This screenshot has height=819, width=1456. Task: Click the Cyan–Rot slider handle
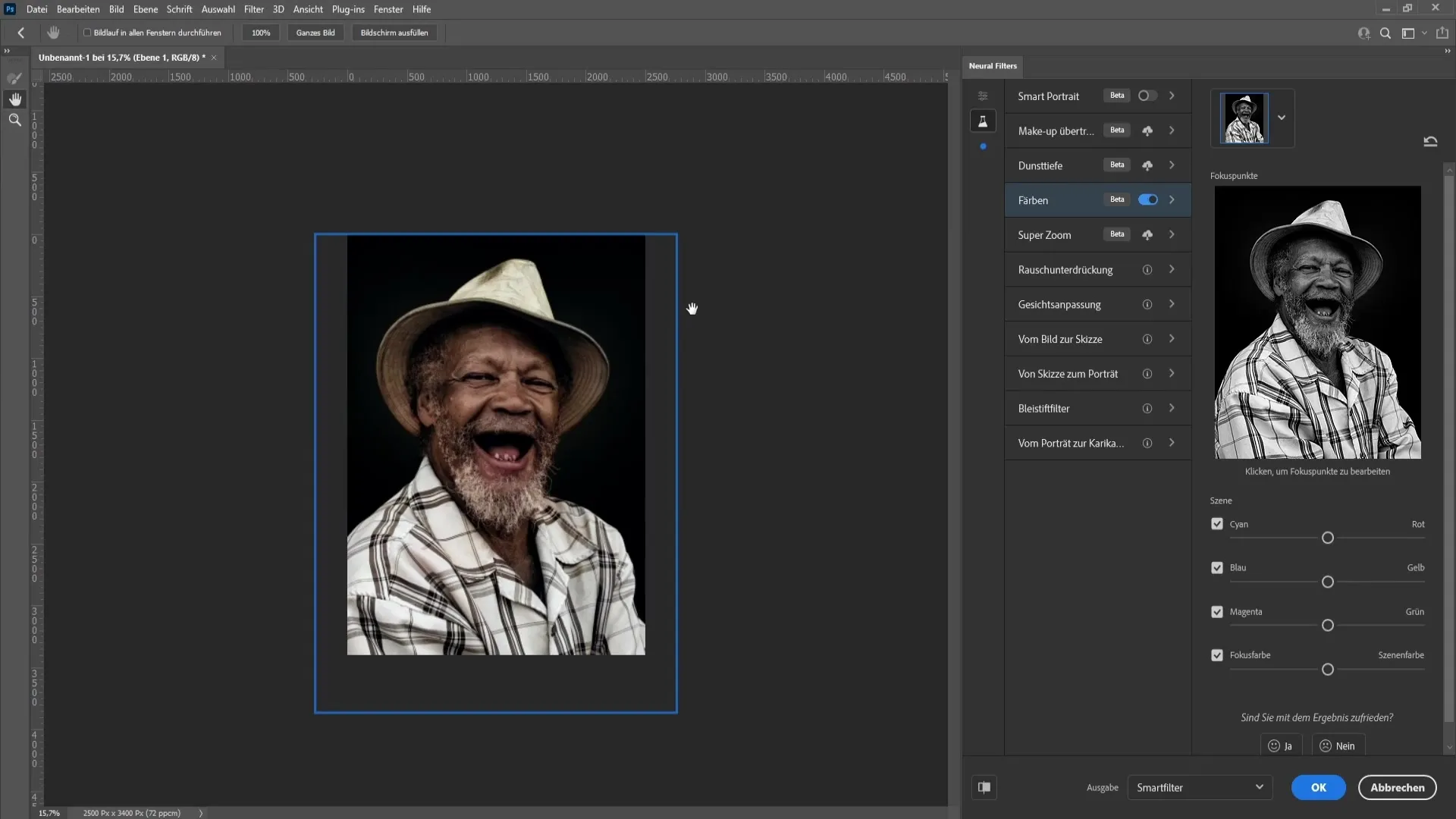click(x=1328, y=538)
